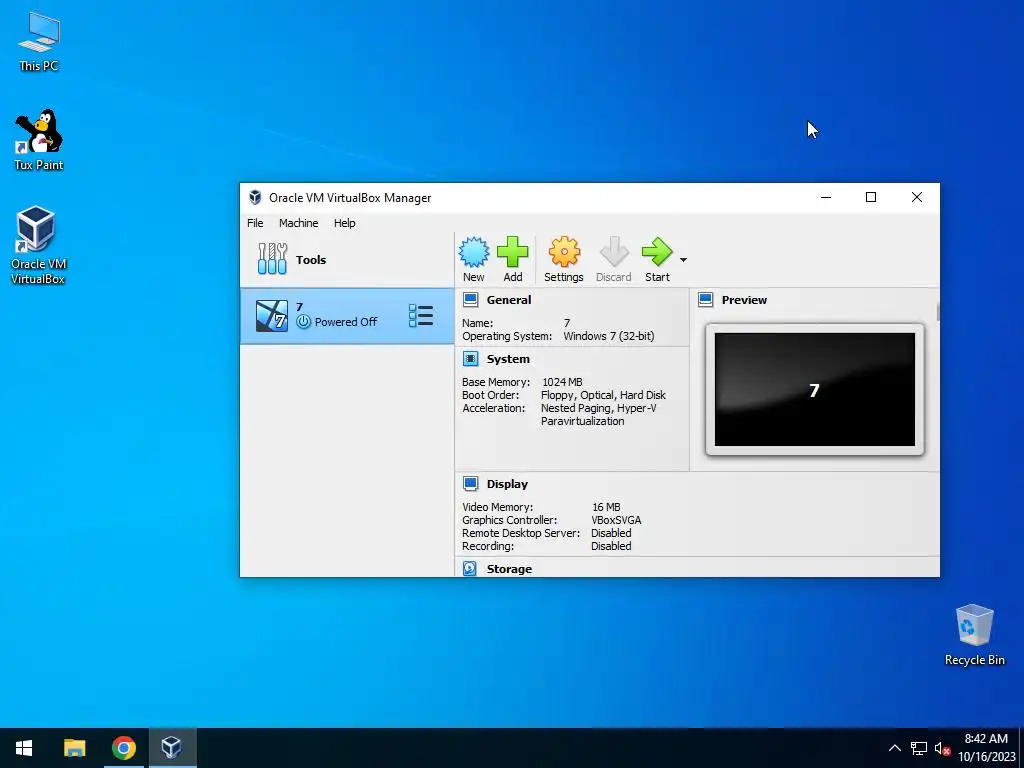
Task: Click the Storage section disk icon
Action: 470,568
